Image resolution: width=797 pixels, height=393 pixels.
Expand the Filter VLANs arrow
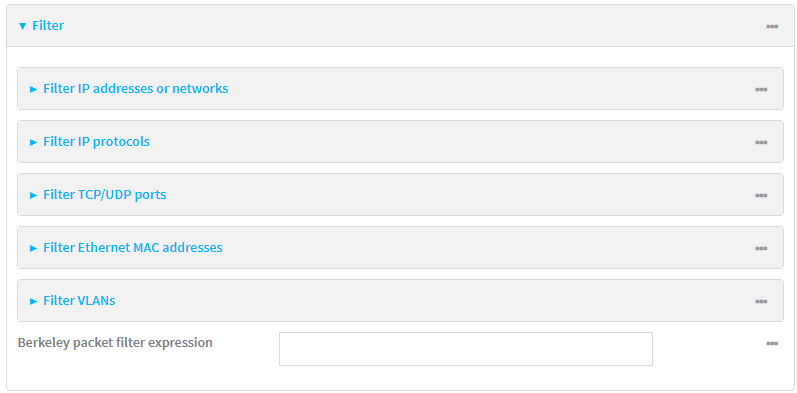click(x=34, y=301)
